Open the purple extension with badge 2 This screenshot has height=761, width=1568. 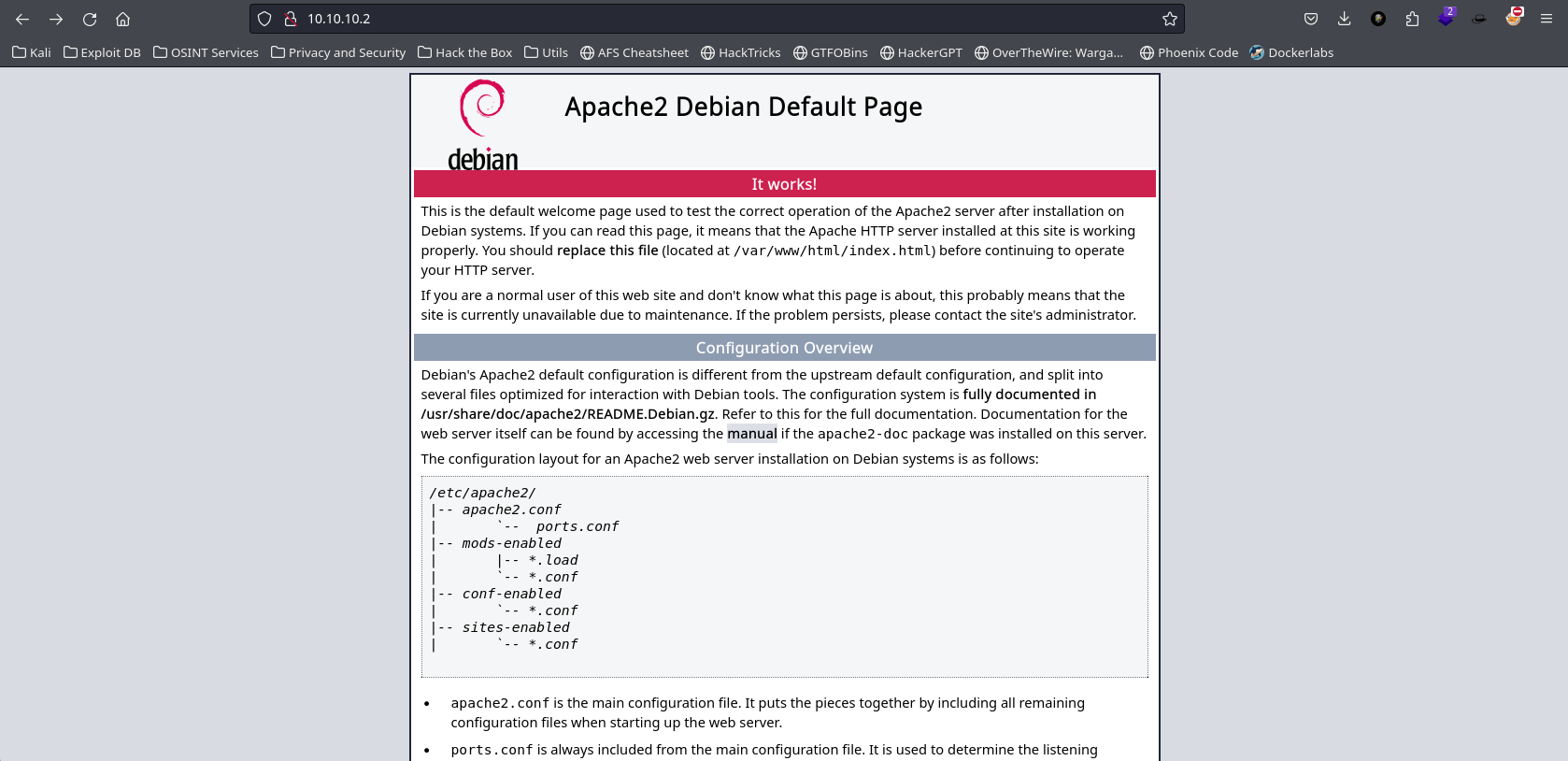[x=1447, y=17]
